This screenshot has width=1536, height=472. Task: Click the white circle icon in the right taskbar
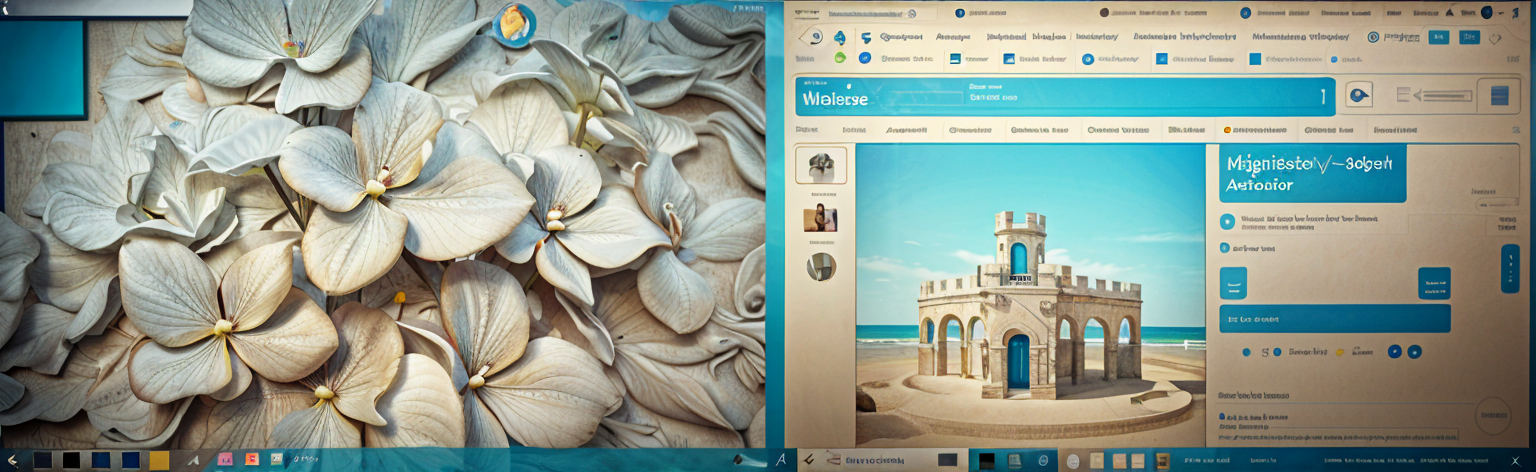(x=1073, y=461)
